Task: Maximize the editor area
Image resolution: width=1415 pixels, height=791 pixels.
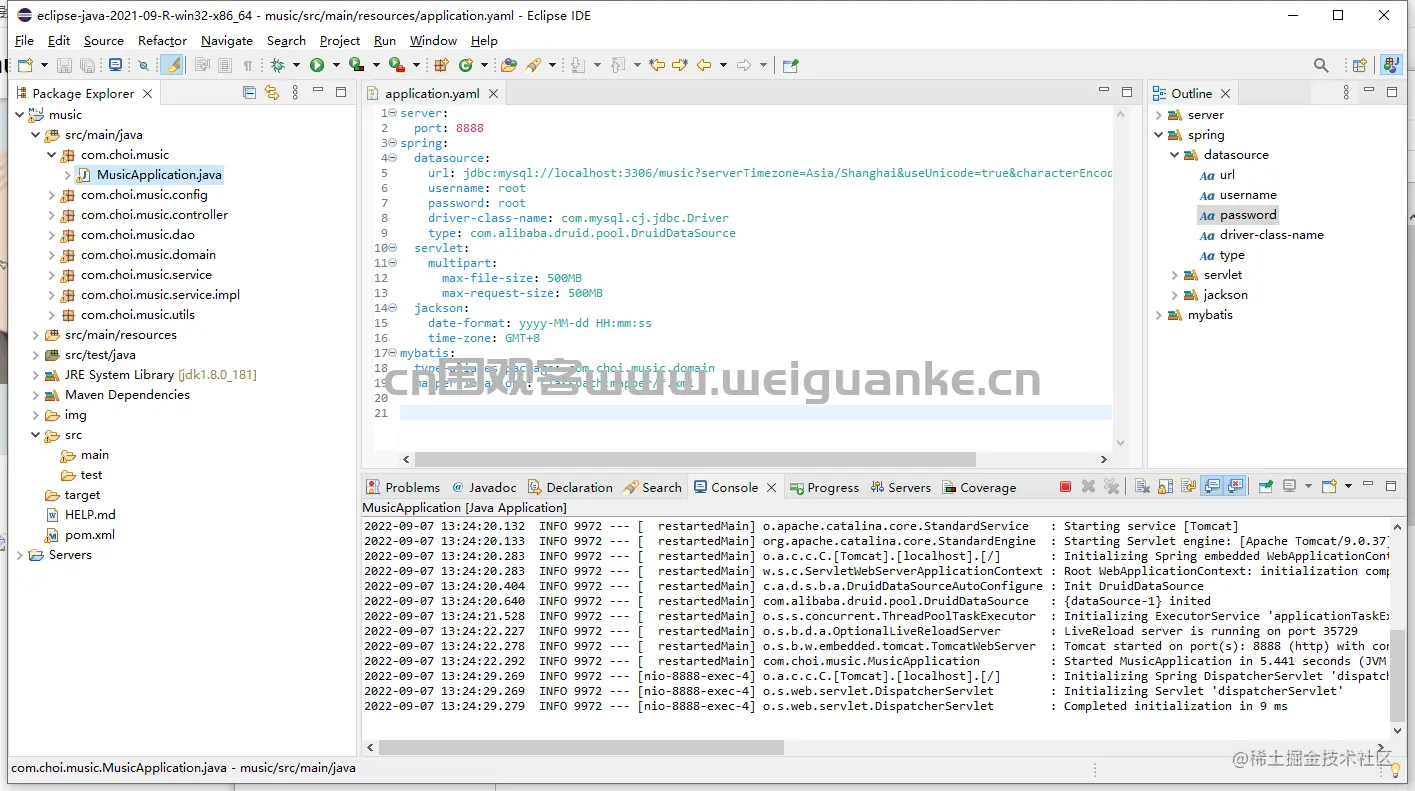Action: [x=1127, y=92]
